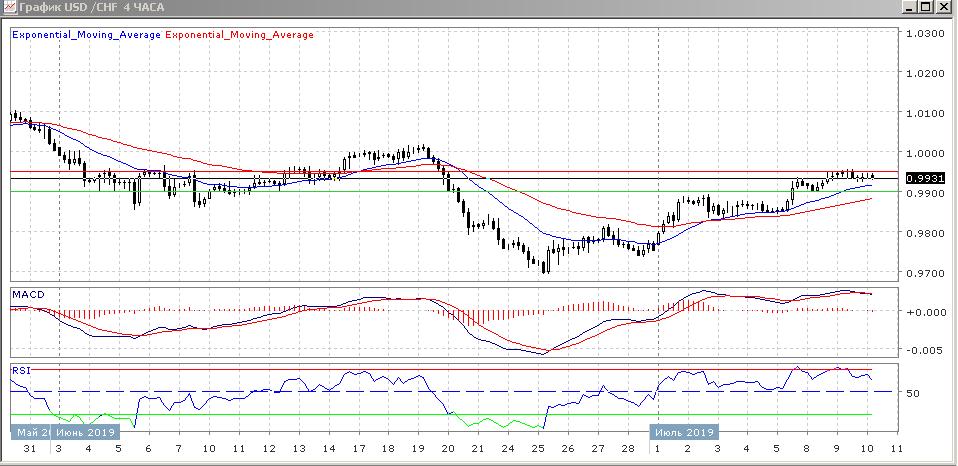The width and height of the screenshot is (958, 466).
Task: Select date 19 on the time axis
Action: tap(417, 450)
